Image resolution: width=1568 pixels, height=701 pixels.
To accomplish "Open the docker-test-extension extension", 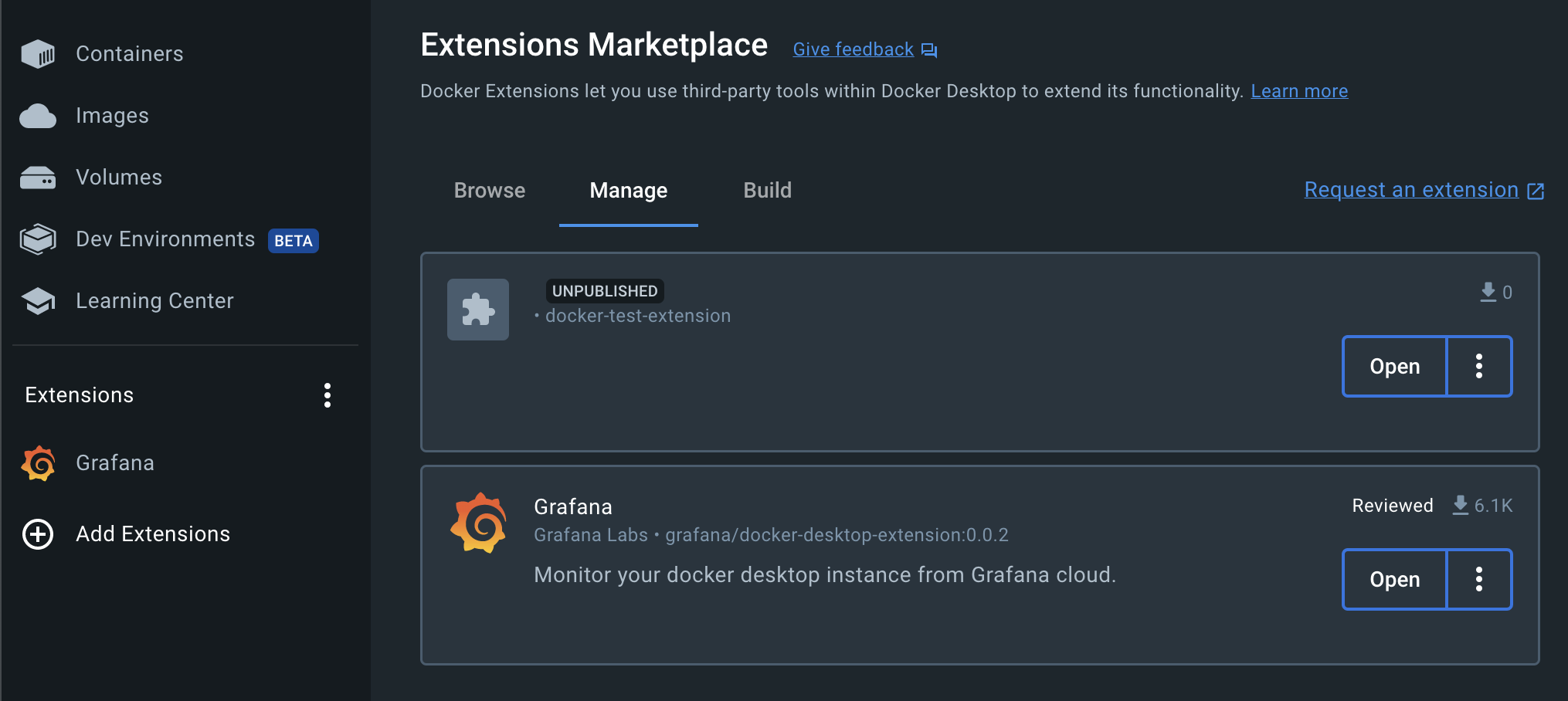I will [1394, 366].
